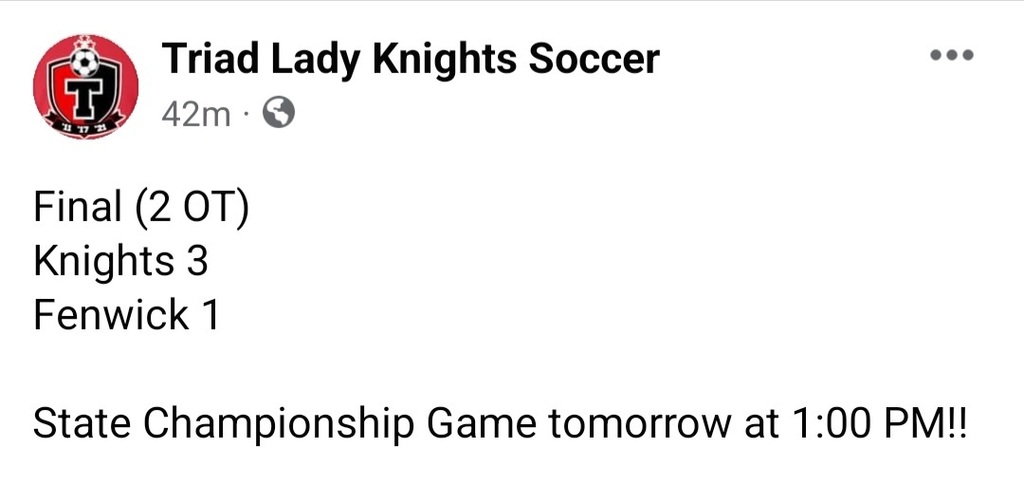Click the Knights 3 score line

tap(121, 262)
